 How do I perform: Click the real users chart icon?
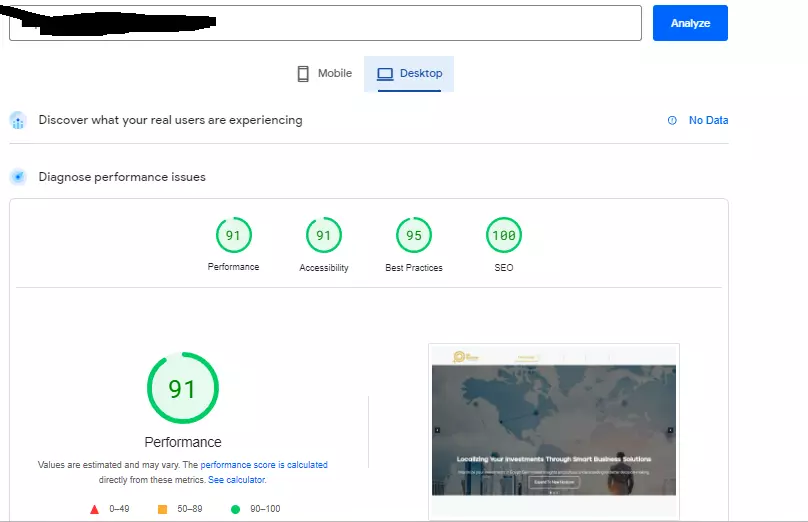point(18,121)
